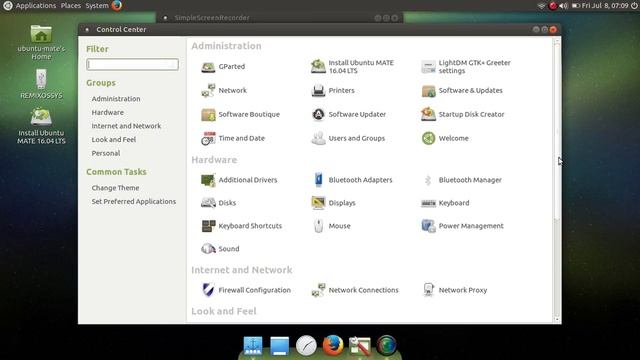Viewport: 640px width, 360px height.
Task: Click Change Theme common task
Action: (116, 188)
